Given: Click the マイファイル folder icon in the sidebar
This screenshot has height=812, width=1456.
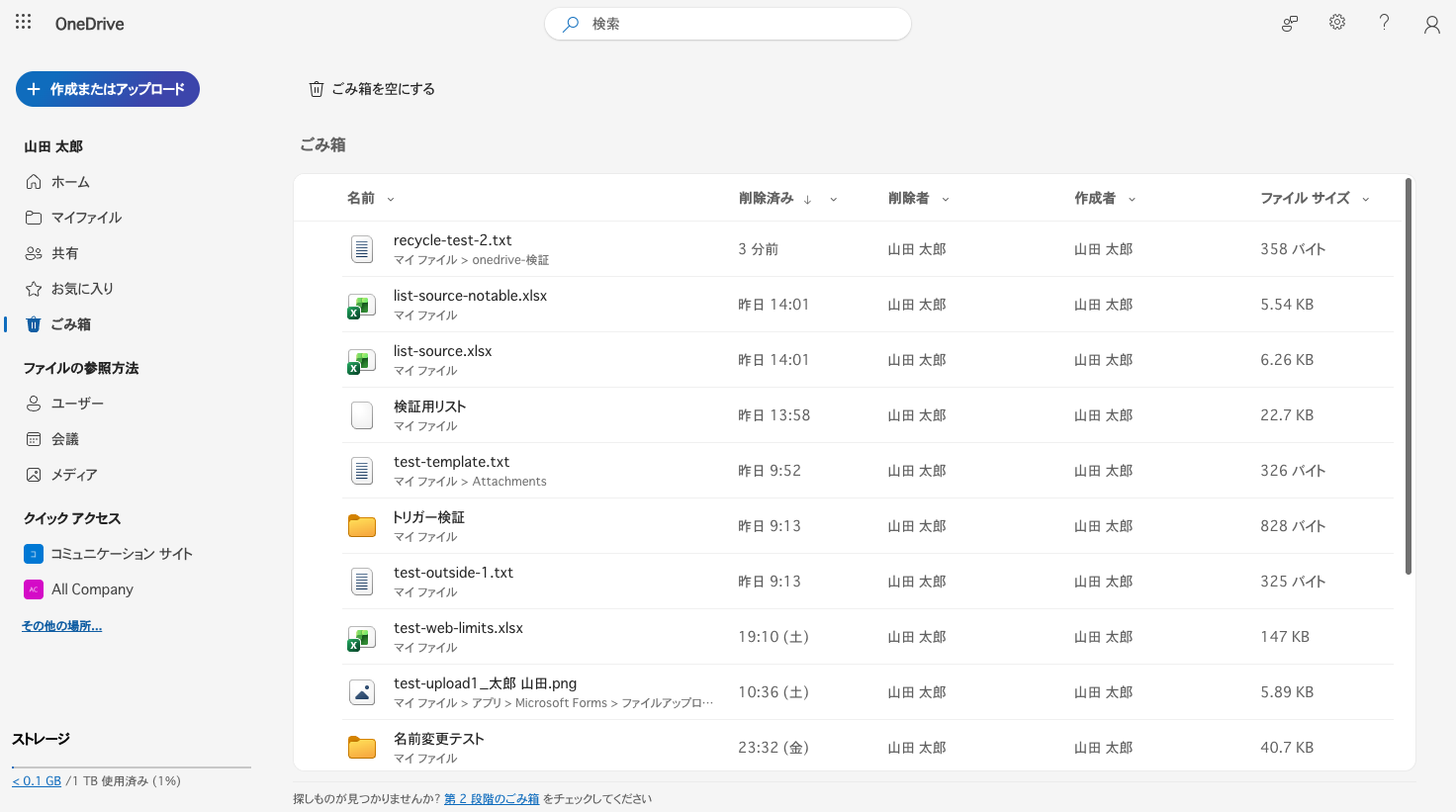Looking at the screenshot, I should [34, 218].
